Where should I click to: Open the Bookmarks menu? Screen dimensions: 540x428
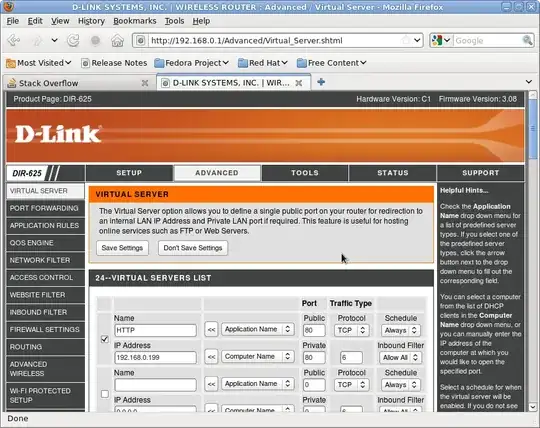(x=135, y=21)
